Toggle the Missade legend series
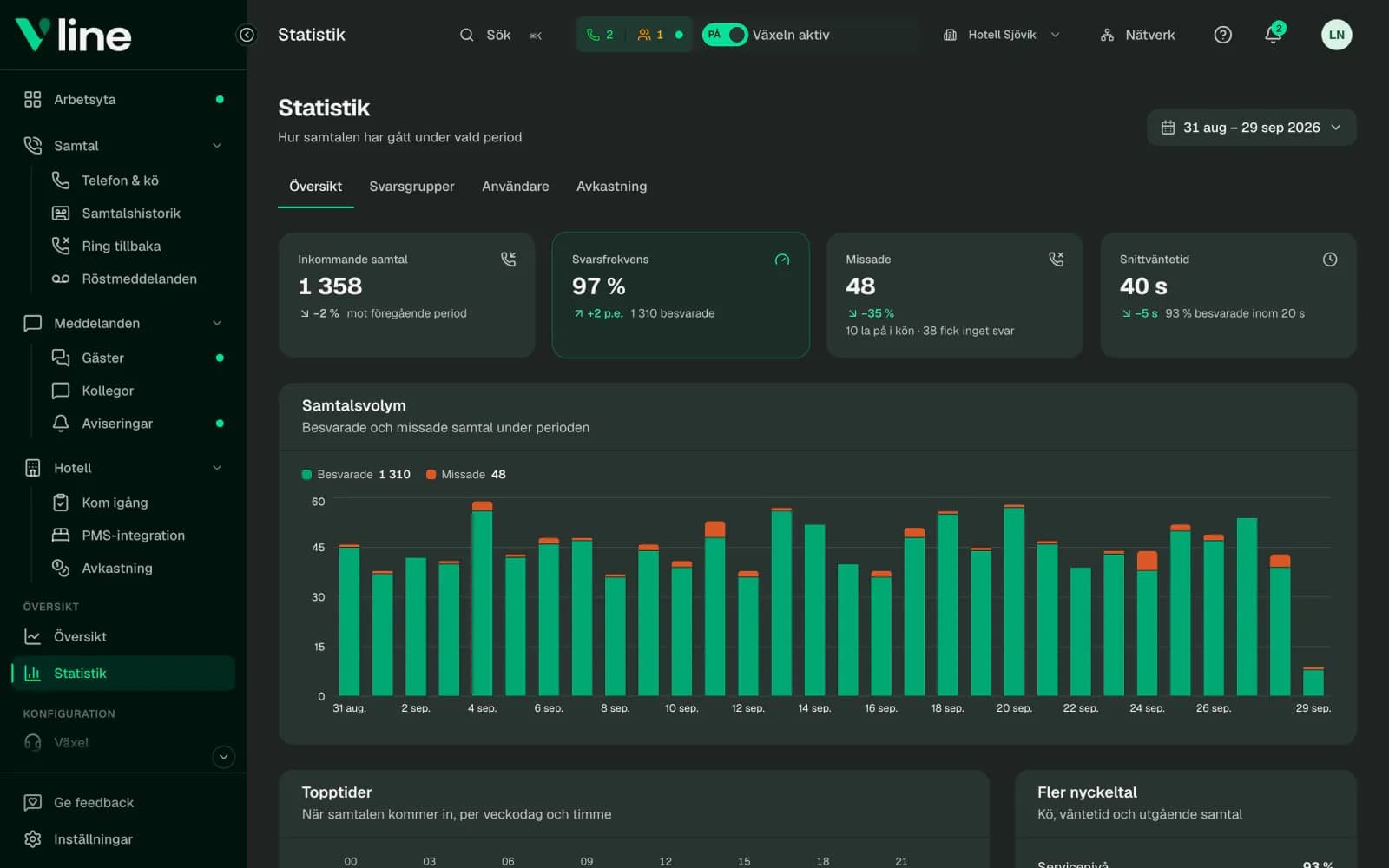The width and height of the screenshot is (1389, 868). 465,475
